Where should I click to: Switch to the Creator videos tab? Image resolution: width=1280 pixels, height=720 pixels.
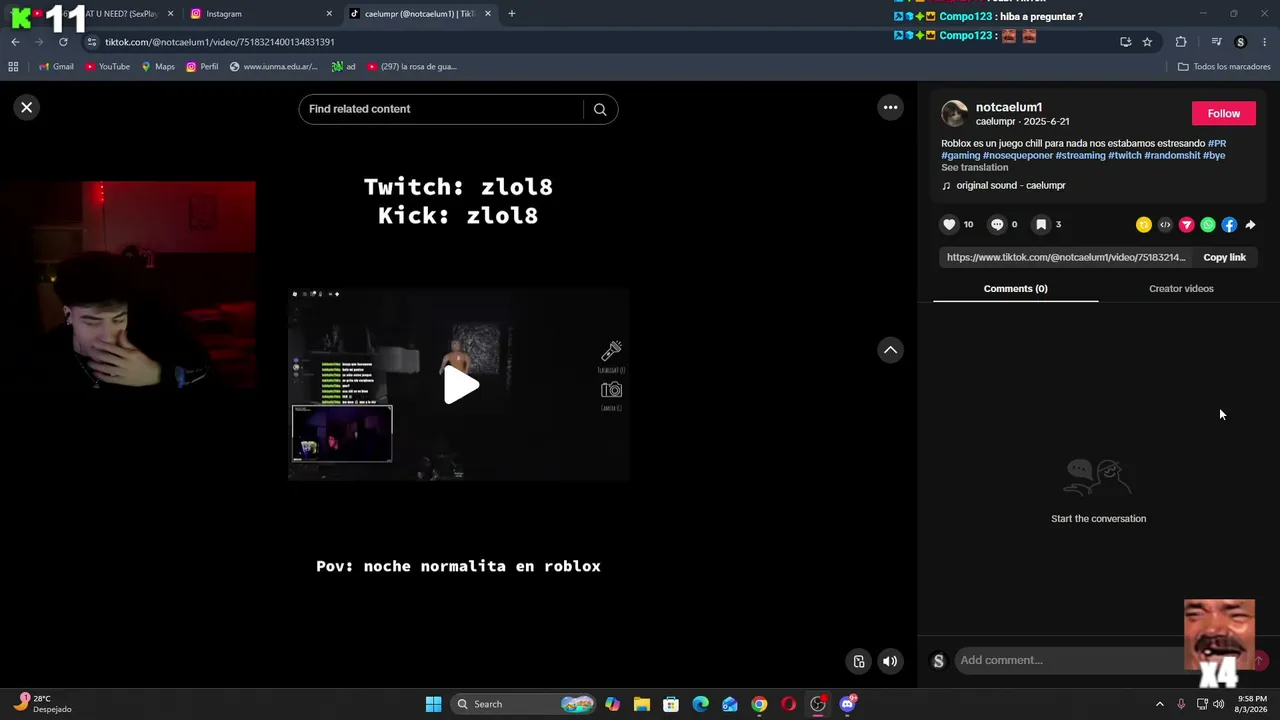point(1181,288)
